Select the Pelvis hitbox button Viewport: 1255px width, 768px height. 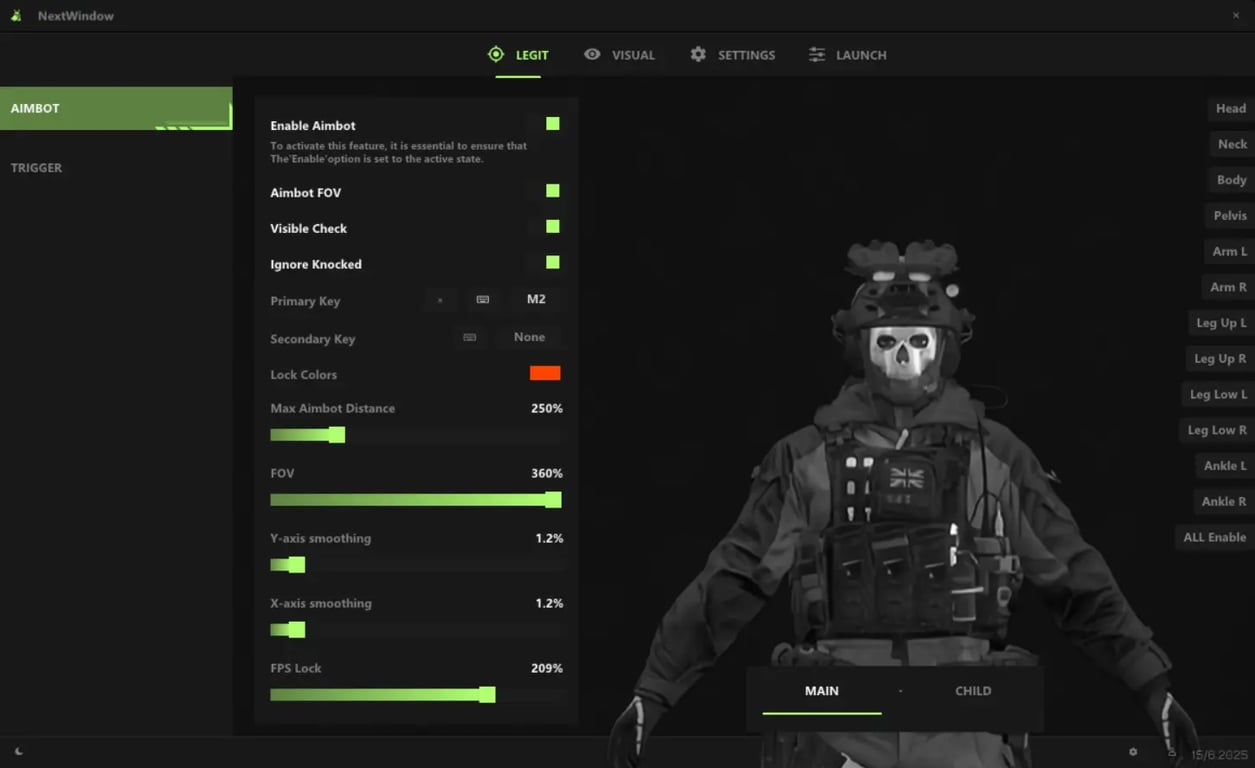coord(1229,216)
